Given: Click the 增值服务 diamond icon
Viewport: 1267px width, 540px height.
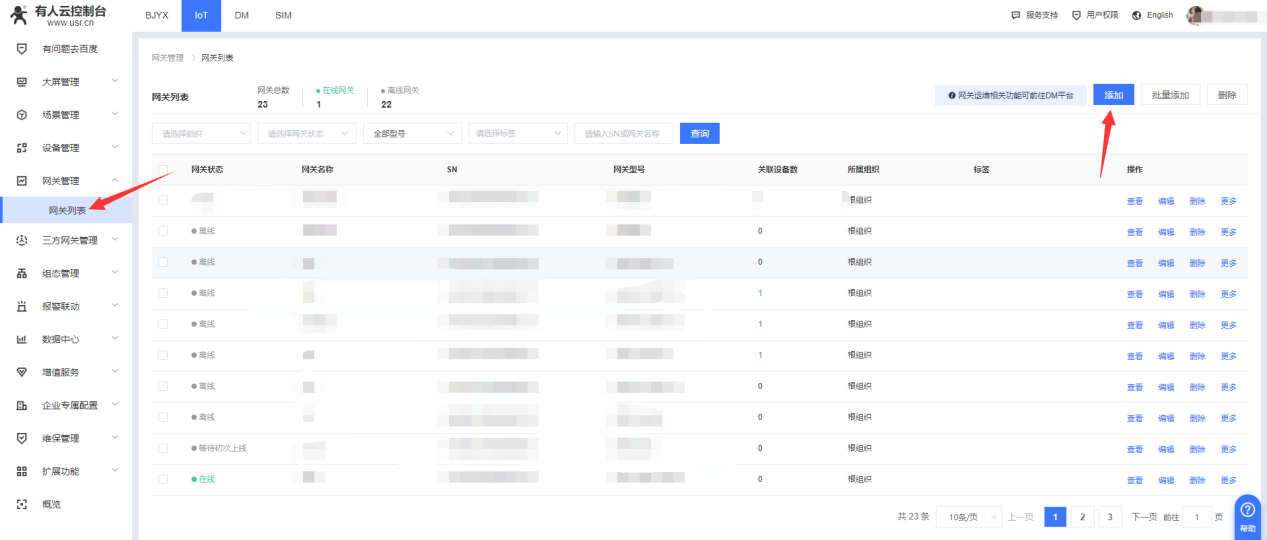Looking at the screenshot, I should click(22, 372).
